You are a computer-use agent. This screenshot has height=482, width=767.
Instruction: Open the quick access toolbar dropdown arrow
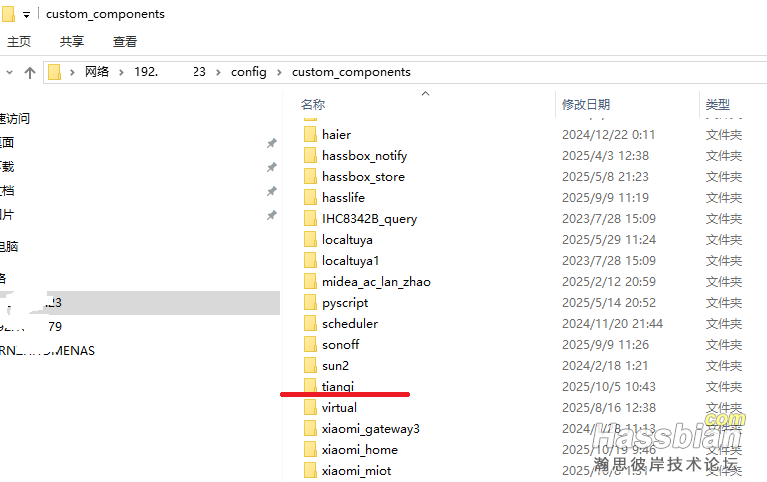click(x=25, y=14)
